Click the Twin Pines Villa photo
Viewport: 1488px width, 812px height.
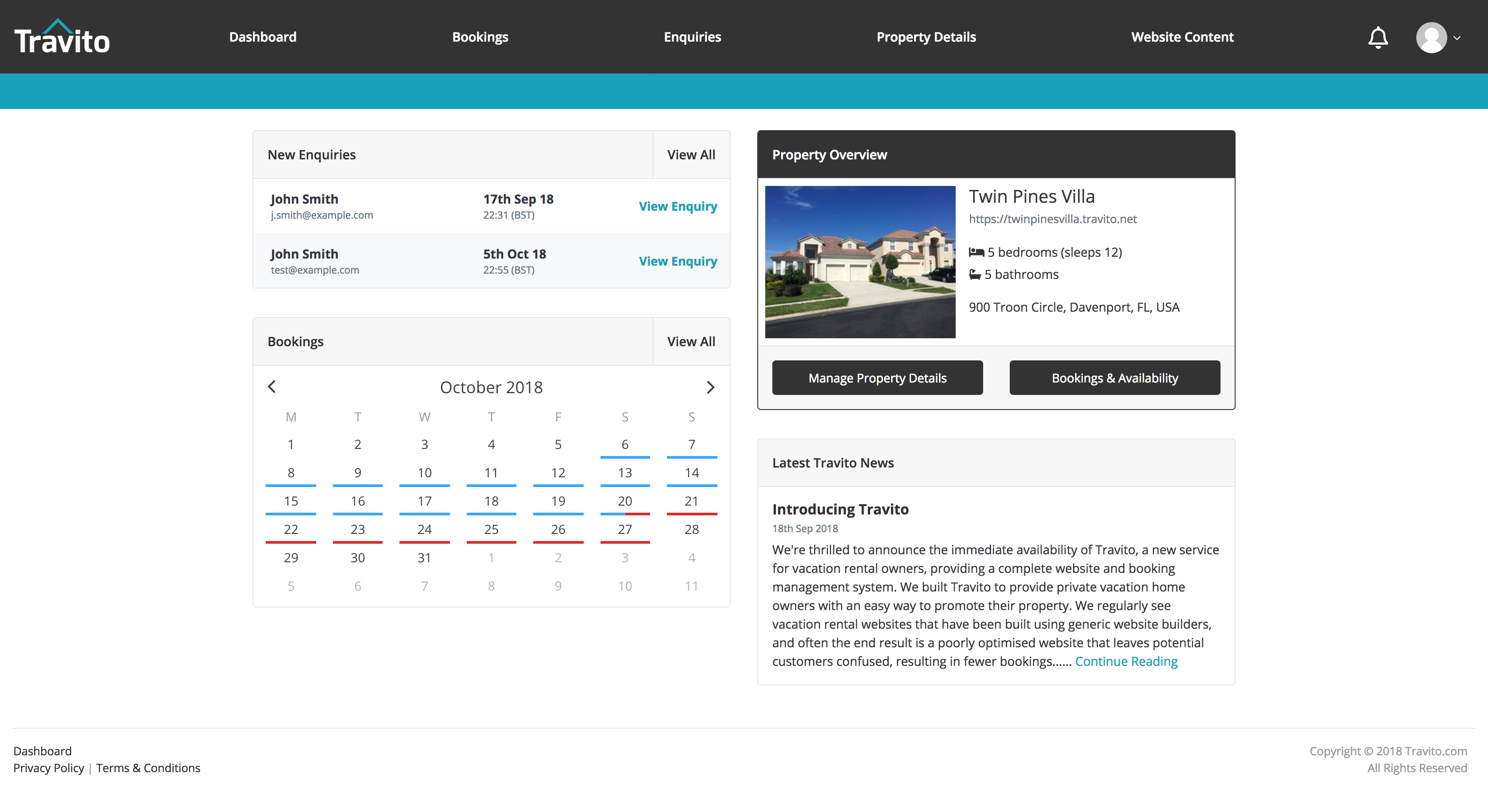(x=860, y=262)
